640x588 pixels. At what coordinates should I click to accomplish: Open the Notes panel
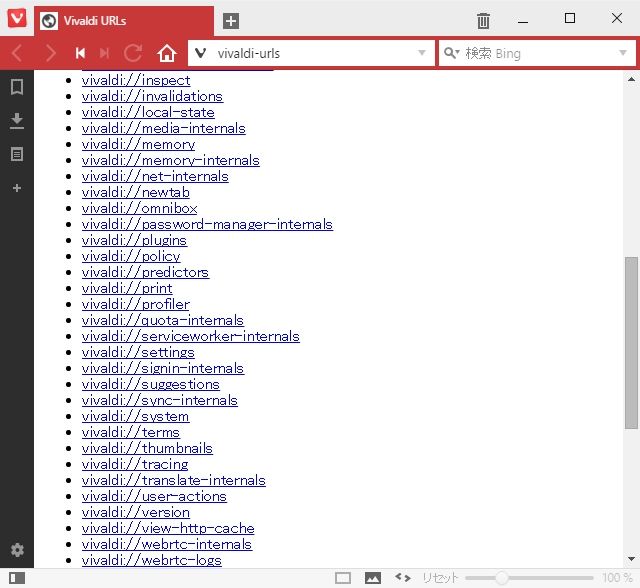pos(17,154)
